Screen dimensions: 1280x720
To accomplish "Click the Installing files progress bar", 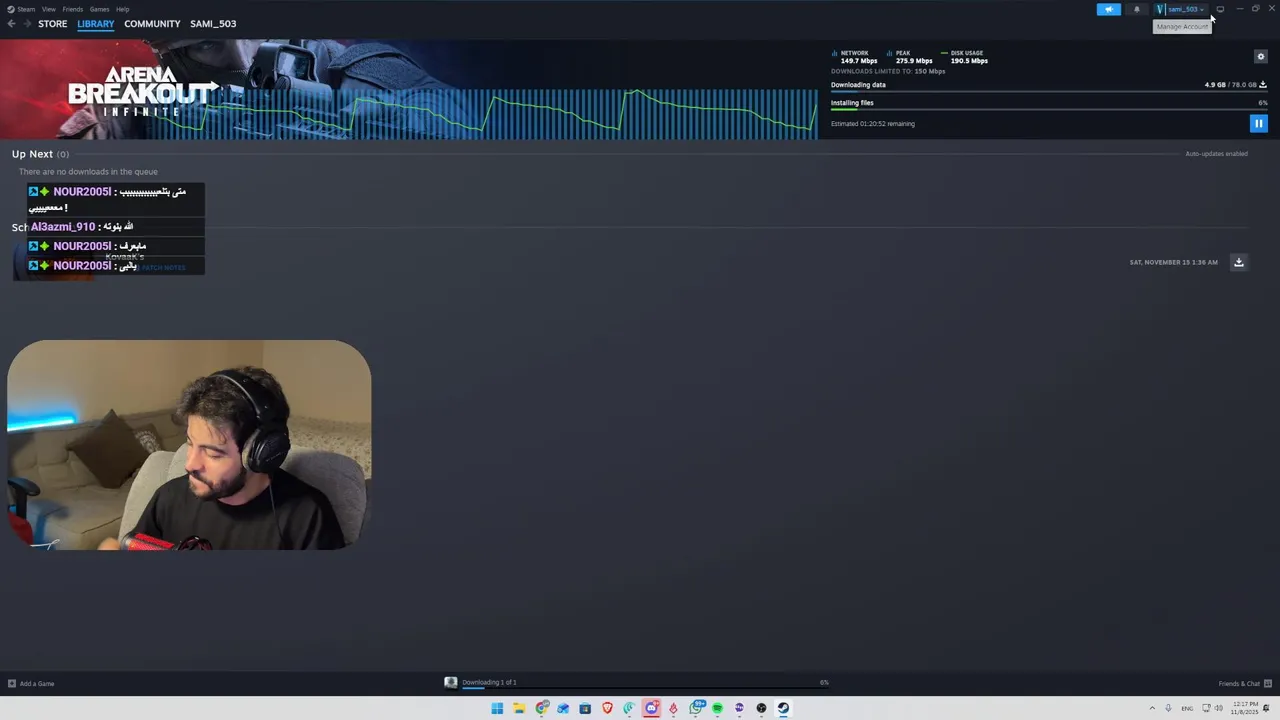I will [x=1049, y=110].
